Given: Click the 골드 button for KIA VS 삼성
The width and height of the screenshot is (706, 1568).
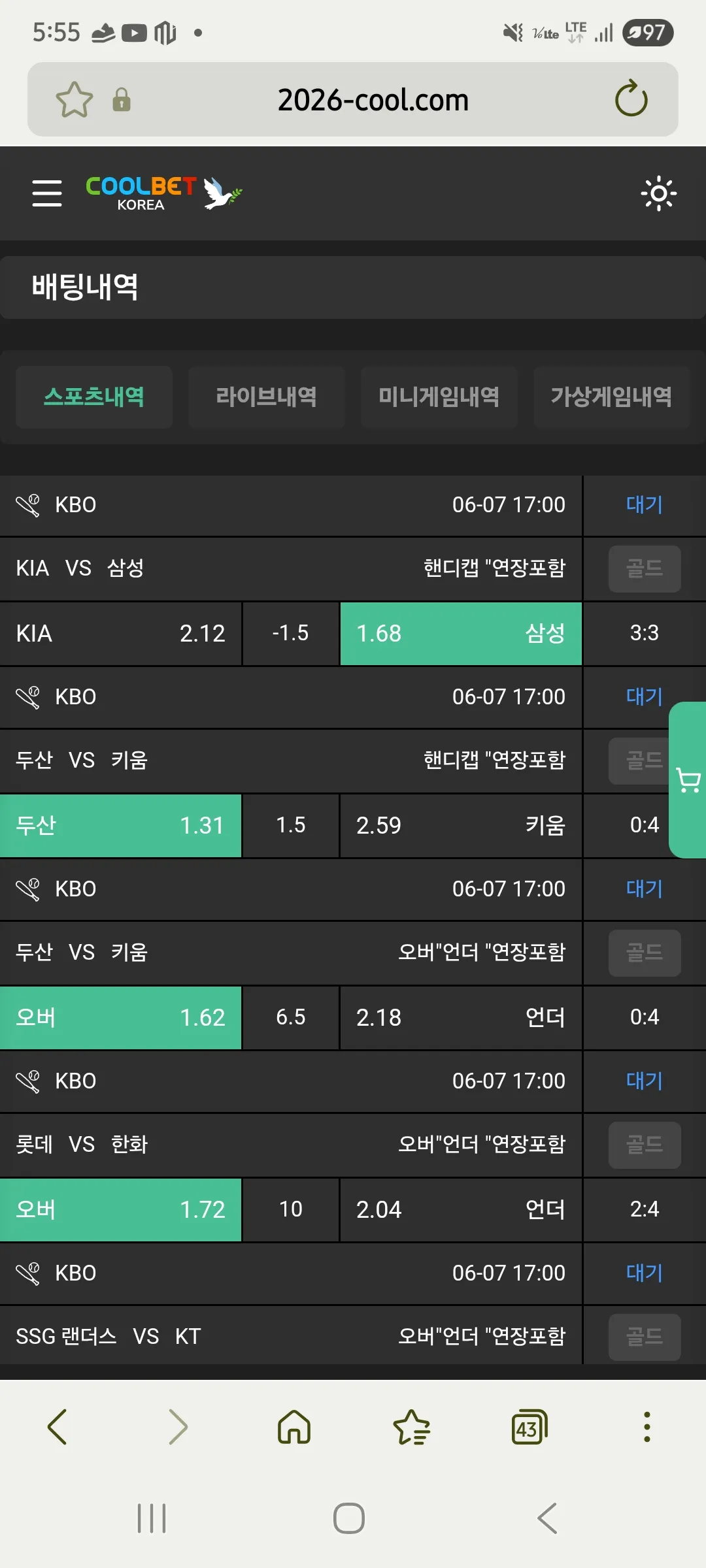Looking at the screenshot, I should (x=645, y=568).
